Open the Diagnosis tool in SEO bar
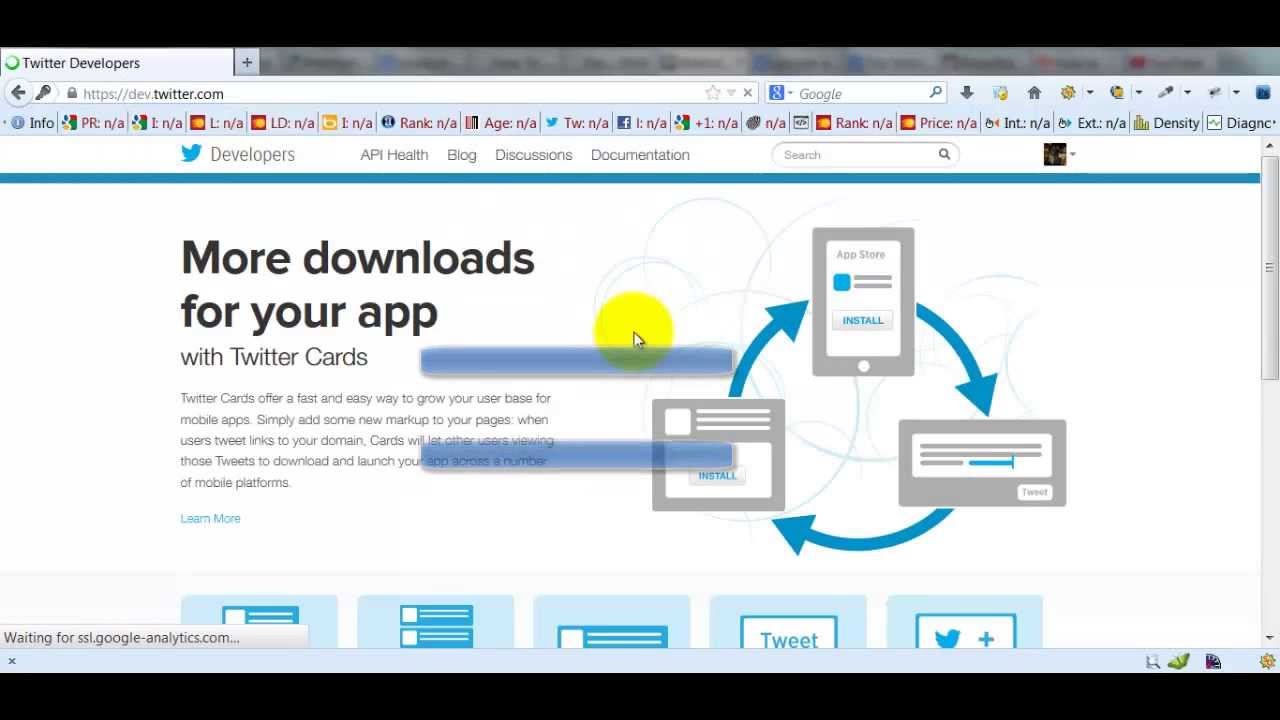1280x720 pixels. [1241, 123]
